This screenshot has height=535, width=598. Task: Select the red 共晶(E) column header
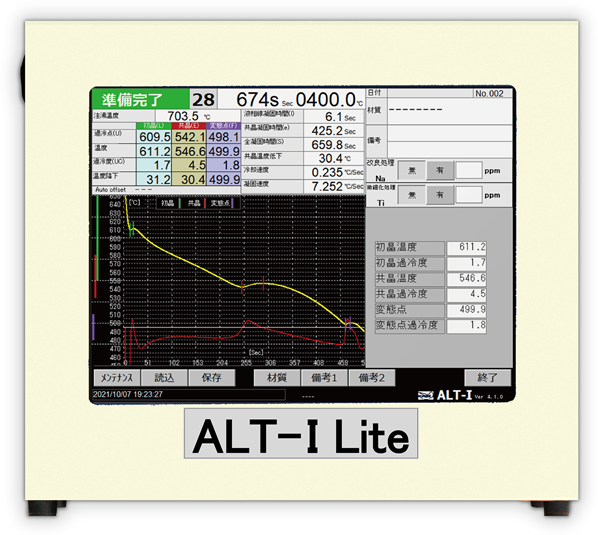pos(189,126)
